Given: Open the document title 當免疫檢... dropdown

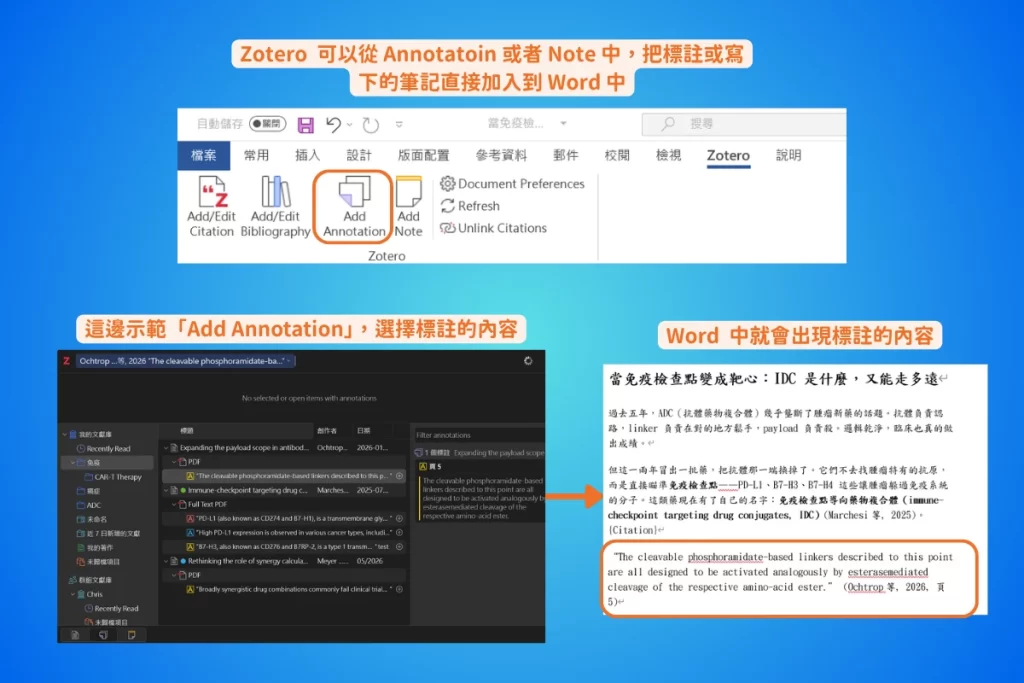Looking at the screenshot, I should 563,123.
